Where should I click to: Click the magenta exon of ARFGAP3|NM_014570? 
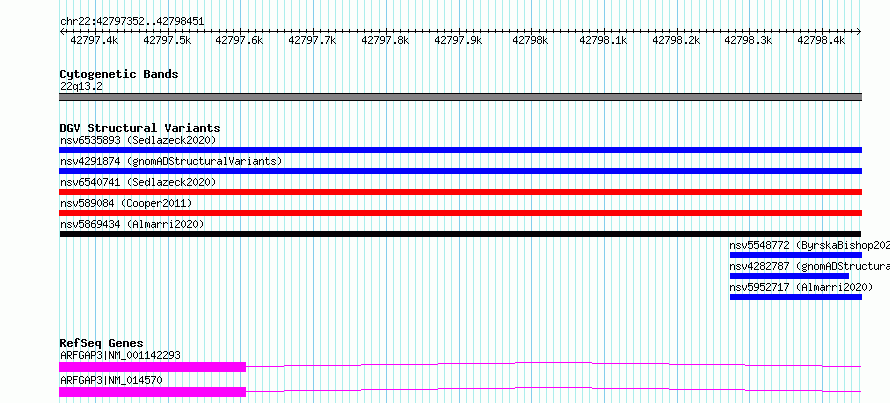(152, 392)
